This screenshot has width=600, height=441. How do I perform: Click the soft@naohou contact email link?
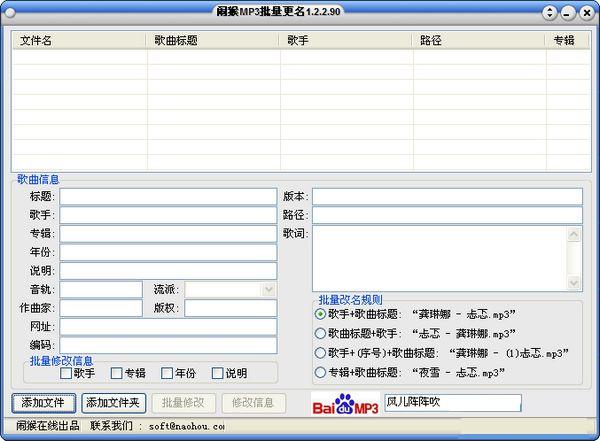[186, 426]
